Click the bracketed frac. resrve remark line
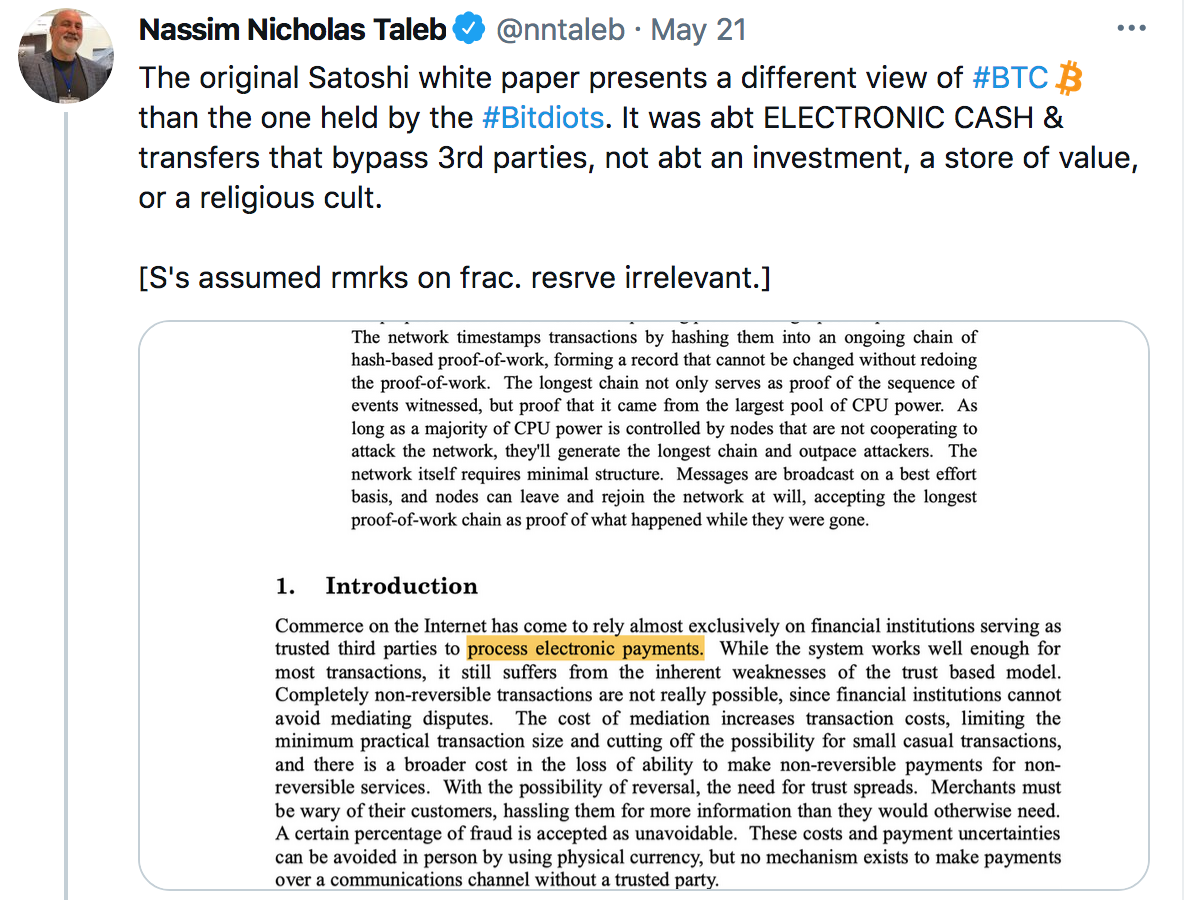 coord(455,278)
